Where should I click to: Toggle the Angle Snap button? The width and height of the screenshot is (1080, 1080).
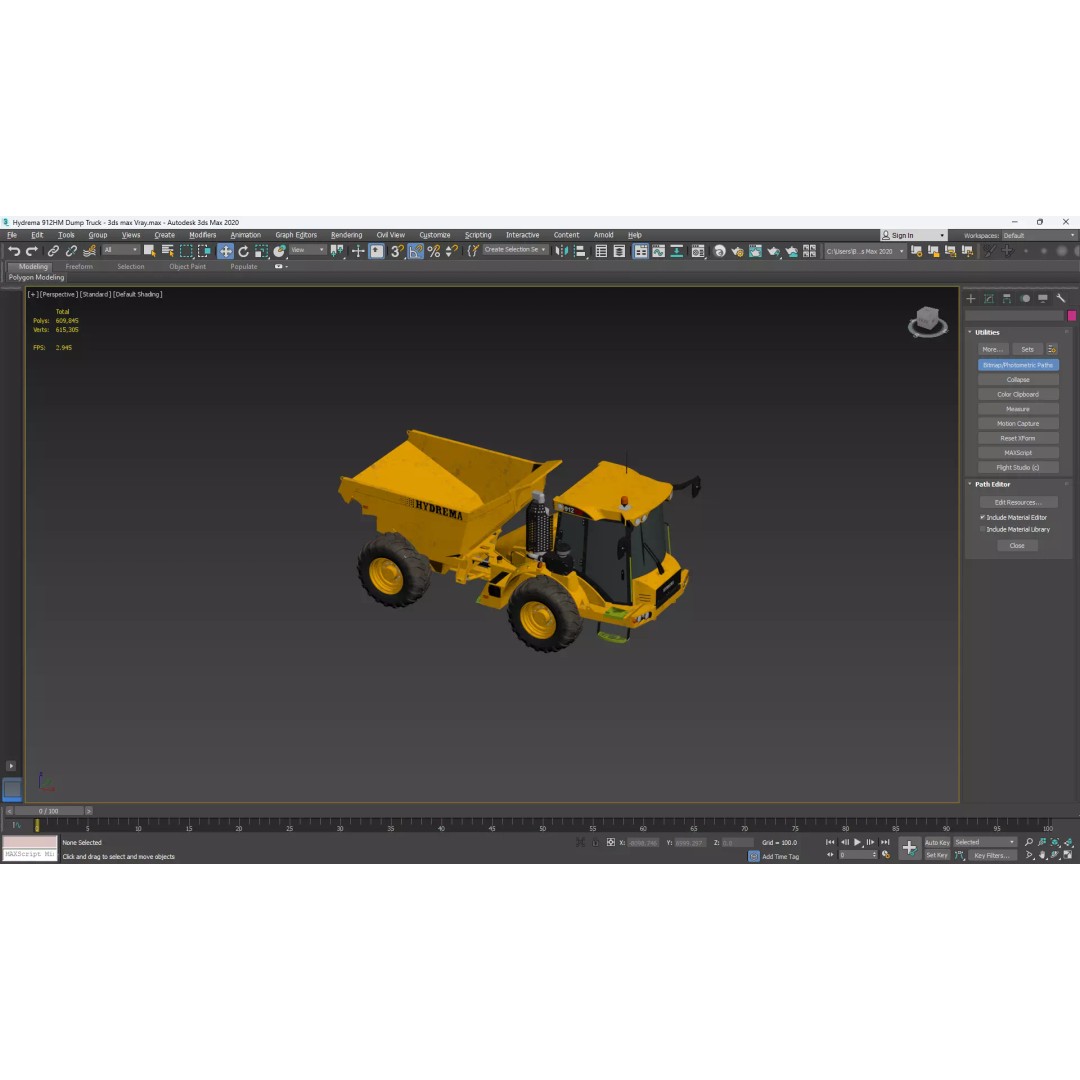(415, 251)
